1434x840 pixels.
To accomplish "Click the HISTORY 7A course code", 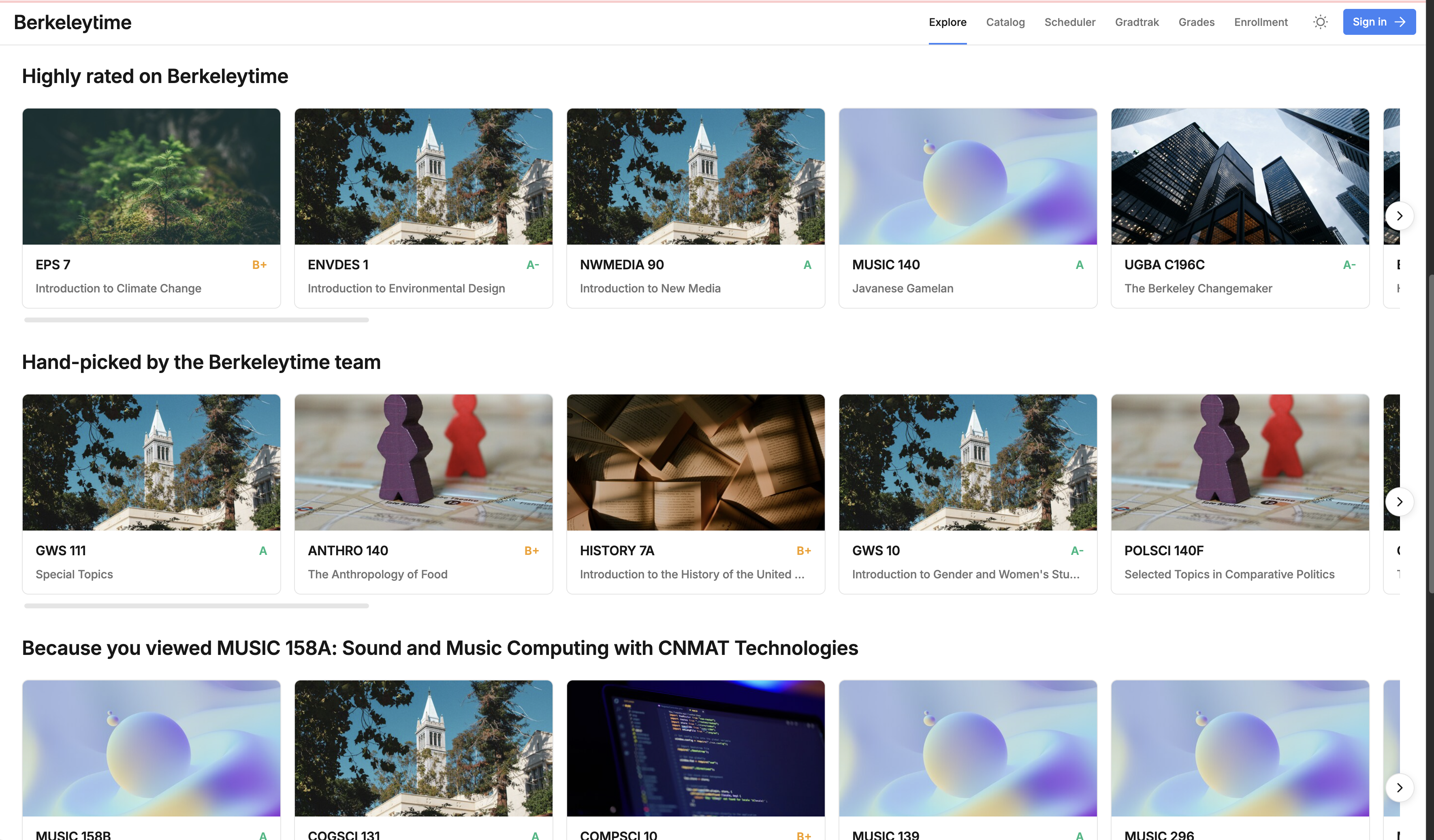I will 617,550.
